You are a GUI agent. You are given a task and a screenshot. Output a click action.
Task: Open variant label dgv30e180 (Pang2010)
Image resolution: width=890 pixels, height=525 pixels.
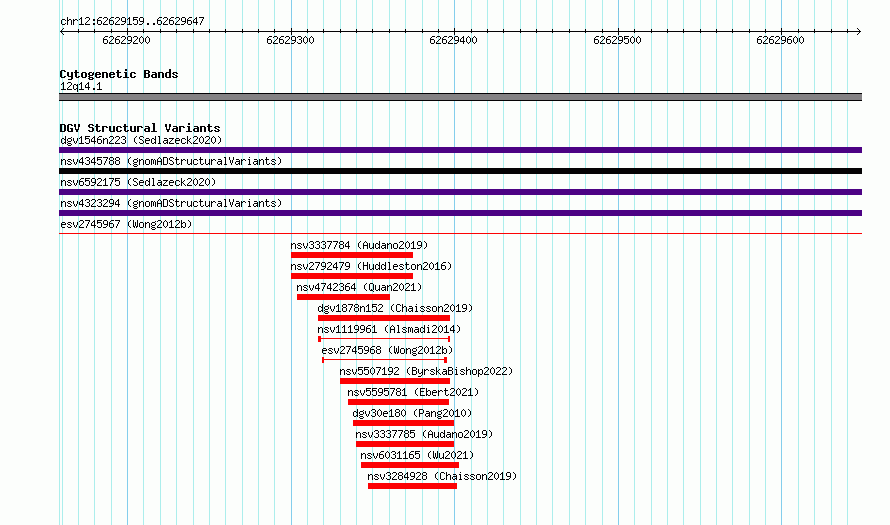pyautogui.click(x=412, y=413)
